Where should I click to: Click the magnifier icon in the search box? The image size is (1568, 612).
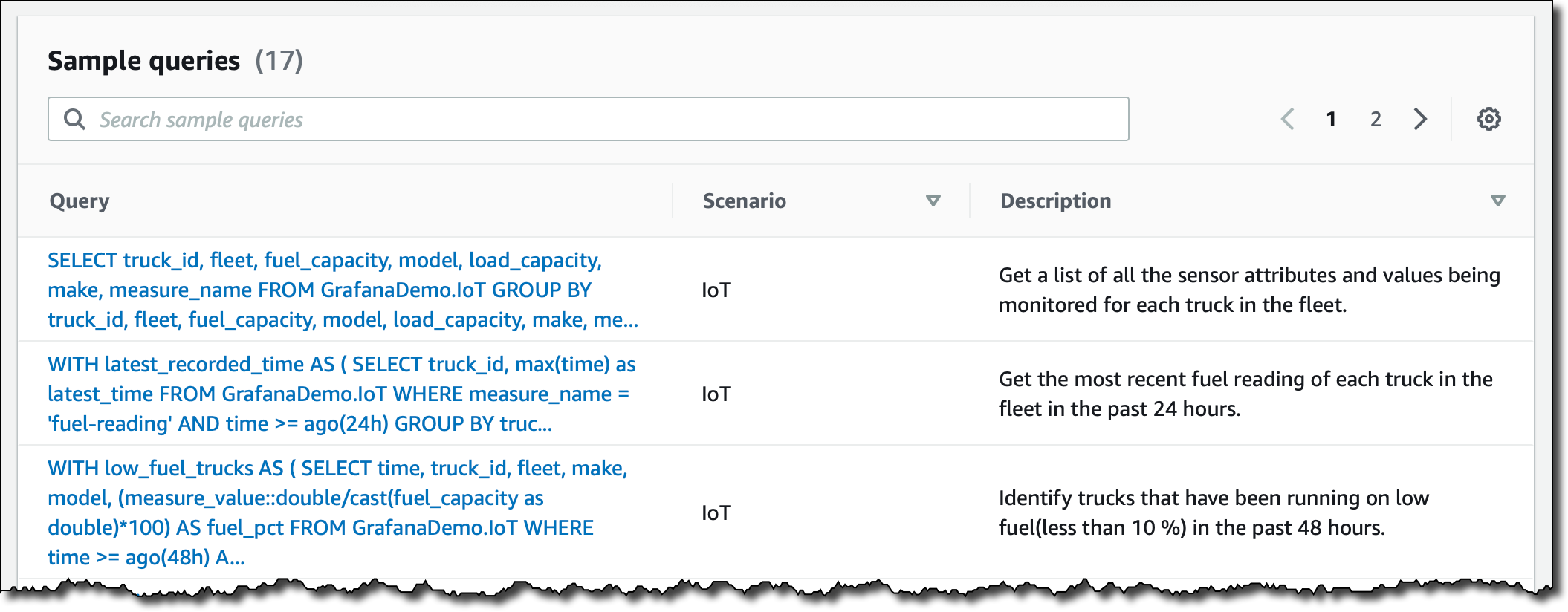[74, 119]
